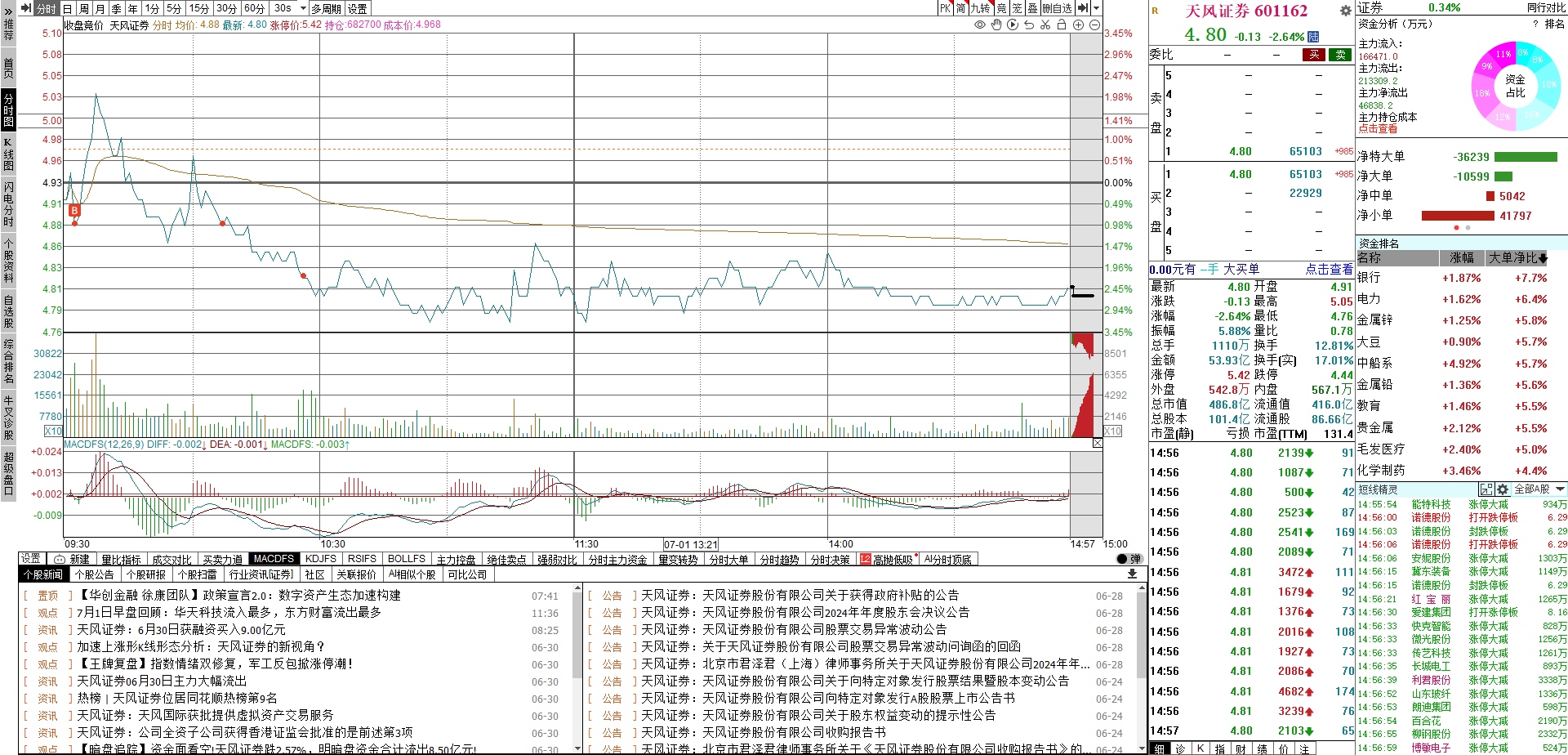Viewport: 1568px width, 755px height.
Task: Open gear settings in 短线精灵 panel
Action: coord(1502,489)
